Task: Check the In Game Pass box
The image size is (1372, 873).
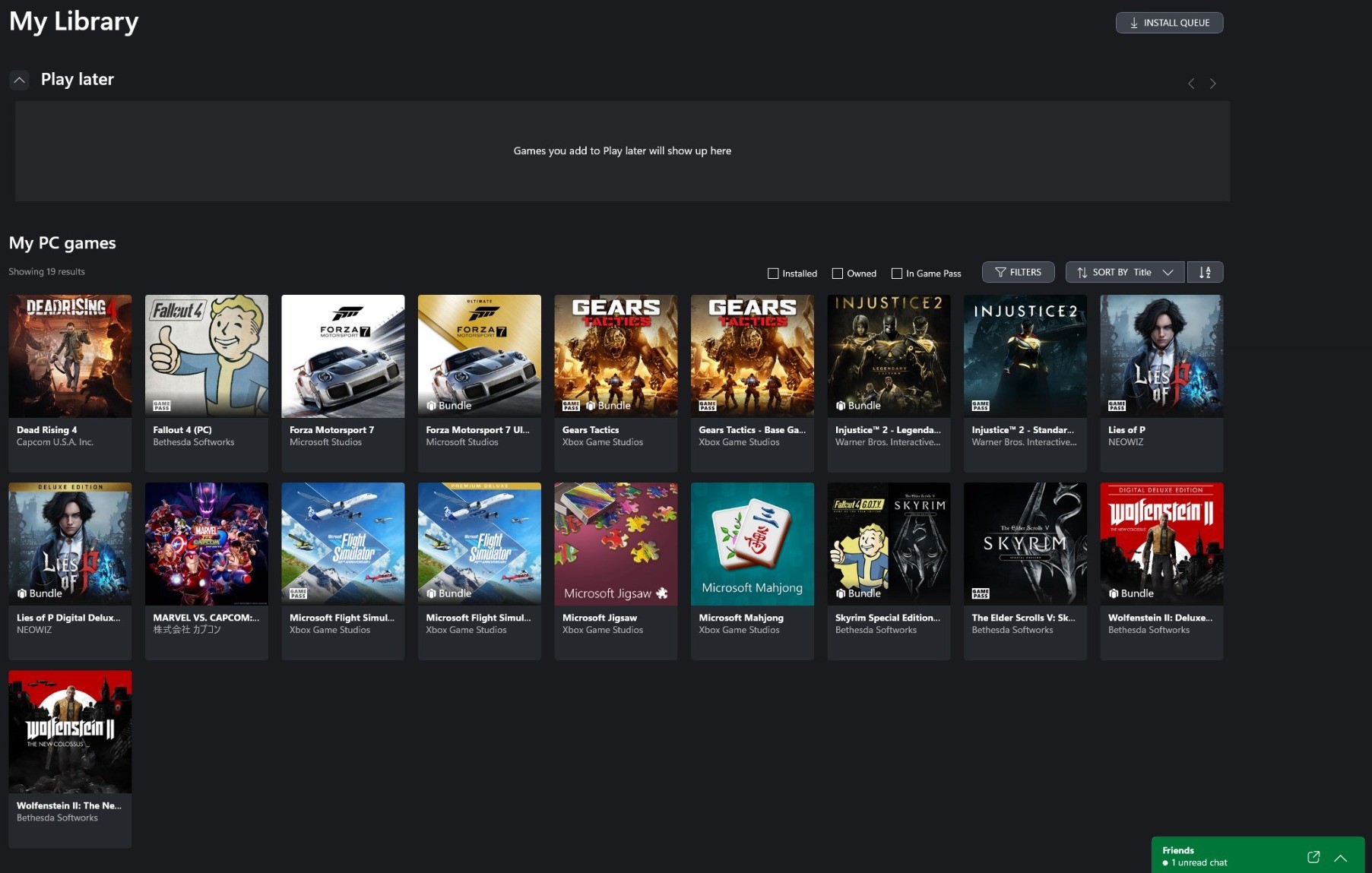Action: [897, 274]
